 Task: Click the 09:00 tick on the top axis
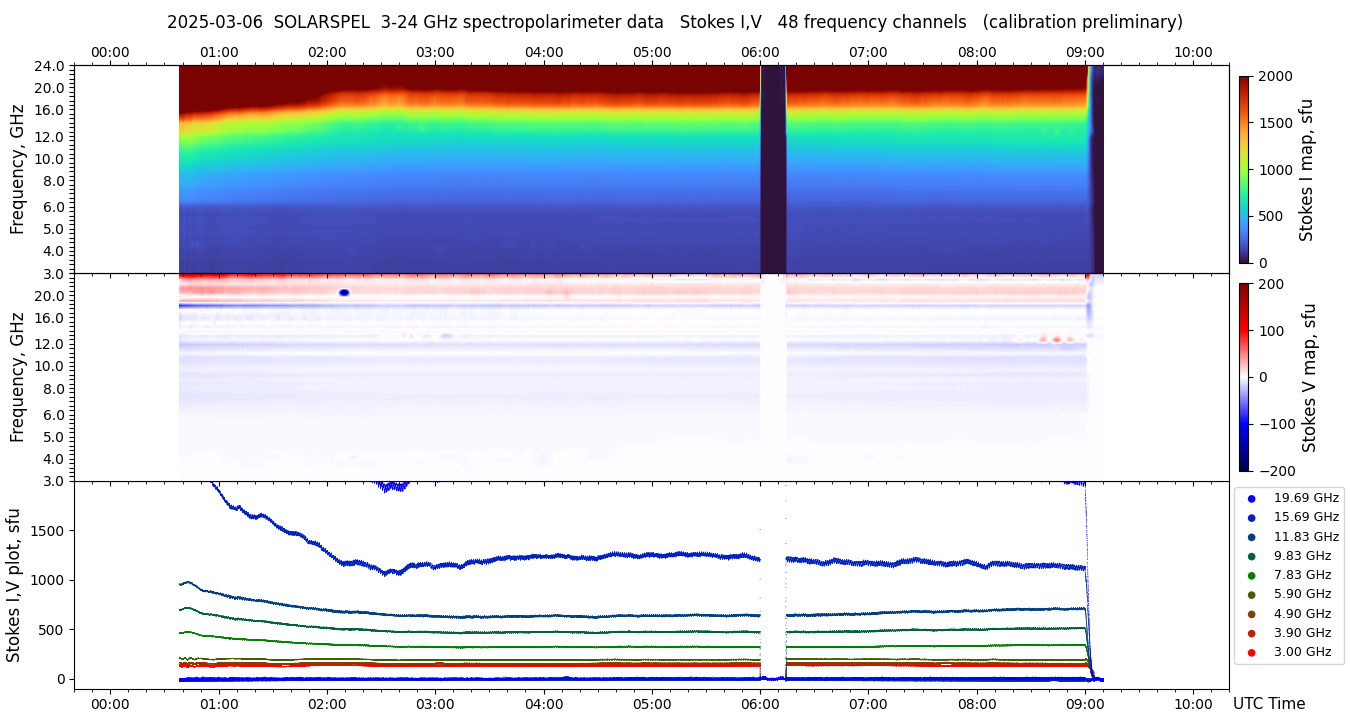(x=1085, y=52)
